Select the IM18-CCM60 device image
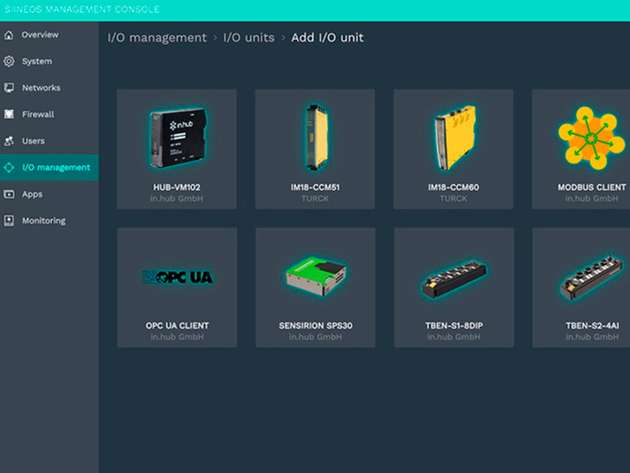The height and width of the screenshot is (473, 630). click(x=455, y=138)
